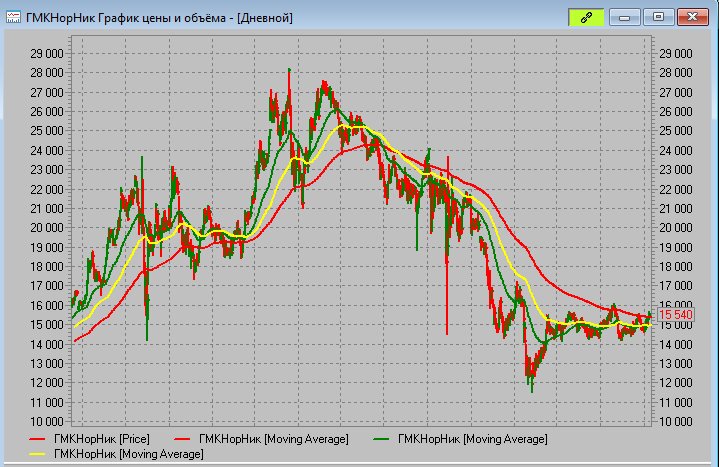Click the 25 000 label on right axis

tap(675, 131)
